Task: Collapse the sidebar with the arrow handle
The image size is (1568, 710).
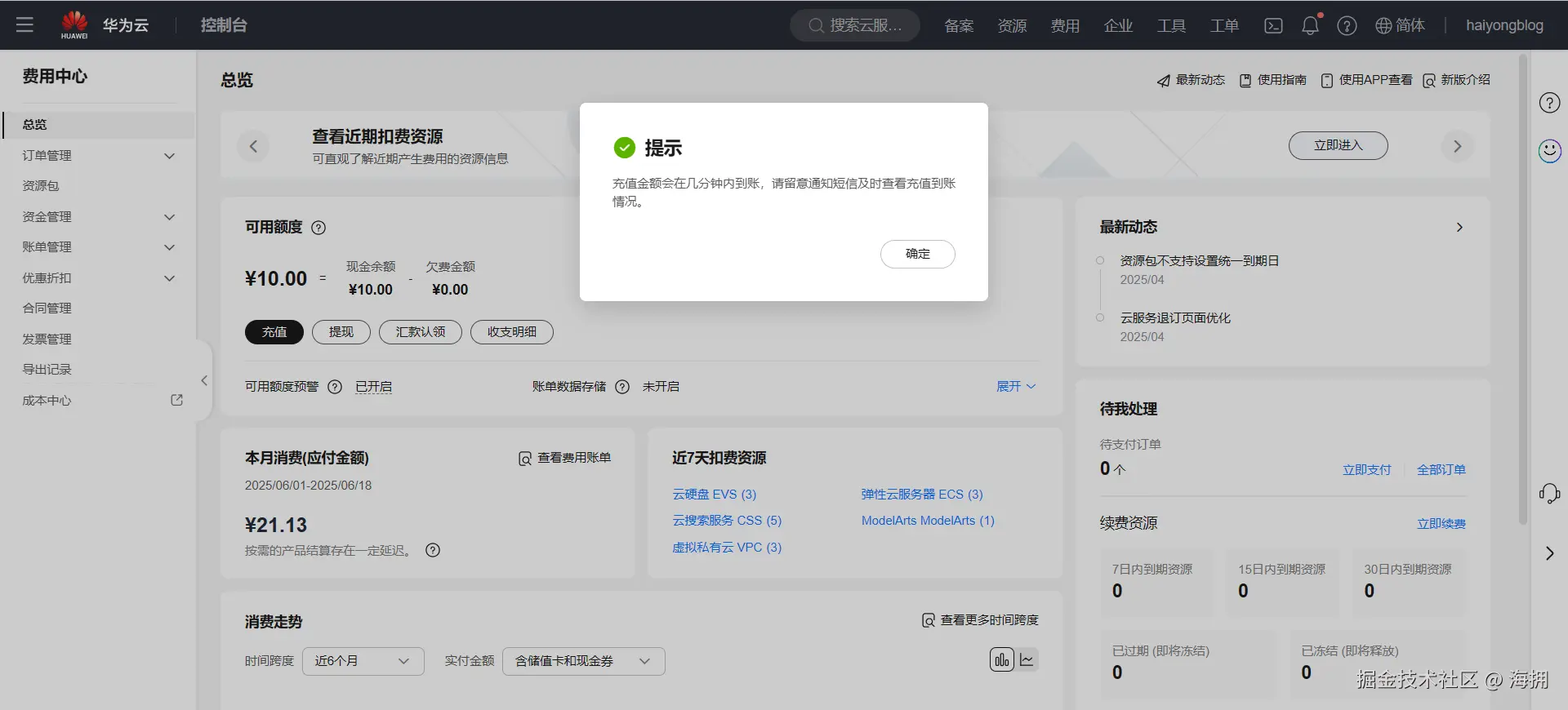Action: pos(204,380)
